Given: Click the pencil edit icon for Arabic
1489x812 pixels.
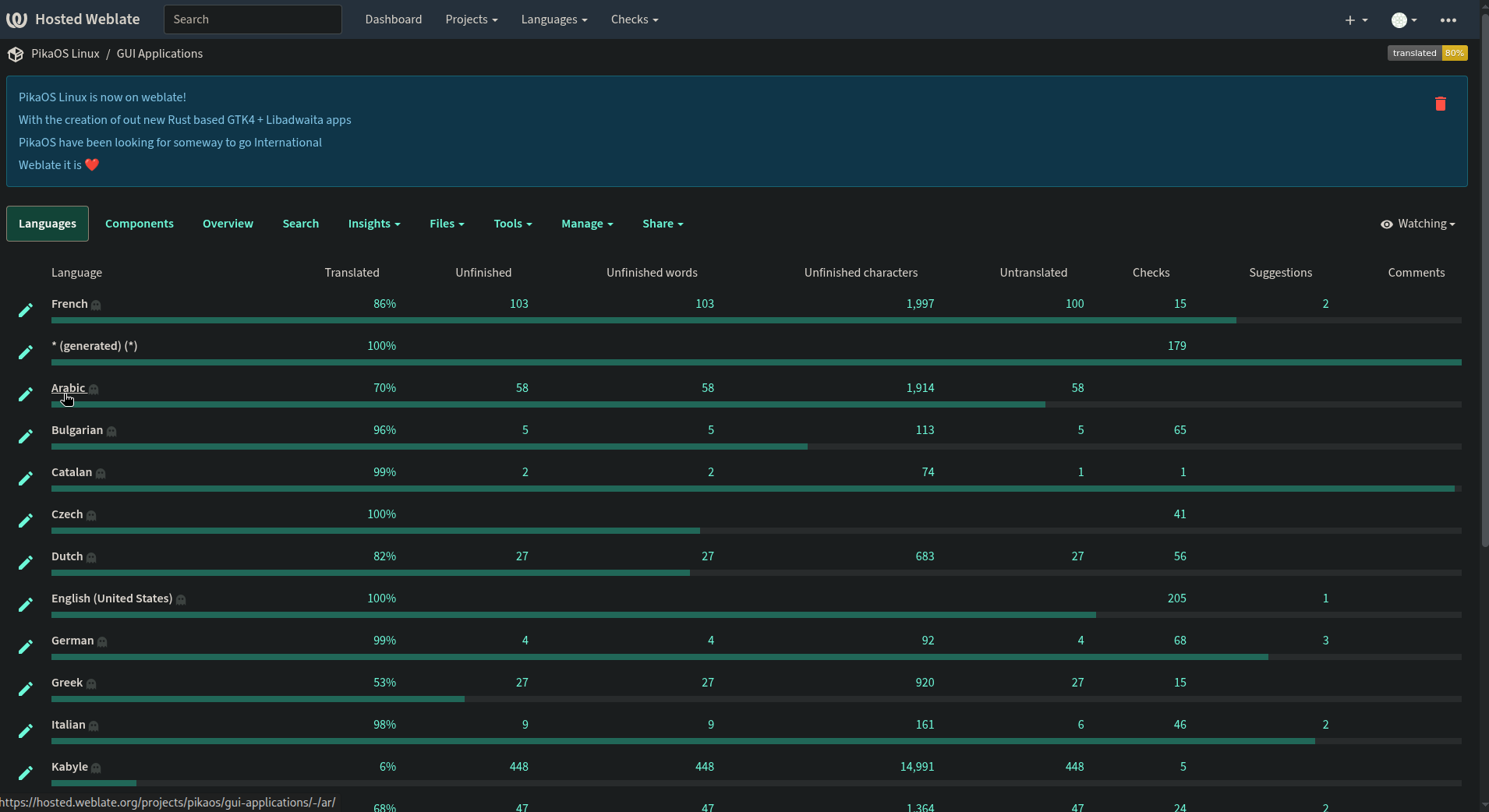Looking at the screenshot, I should coord(26,394).
